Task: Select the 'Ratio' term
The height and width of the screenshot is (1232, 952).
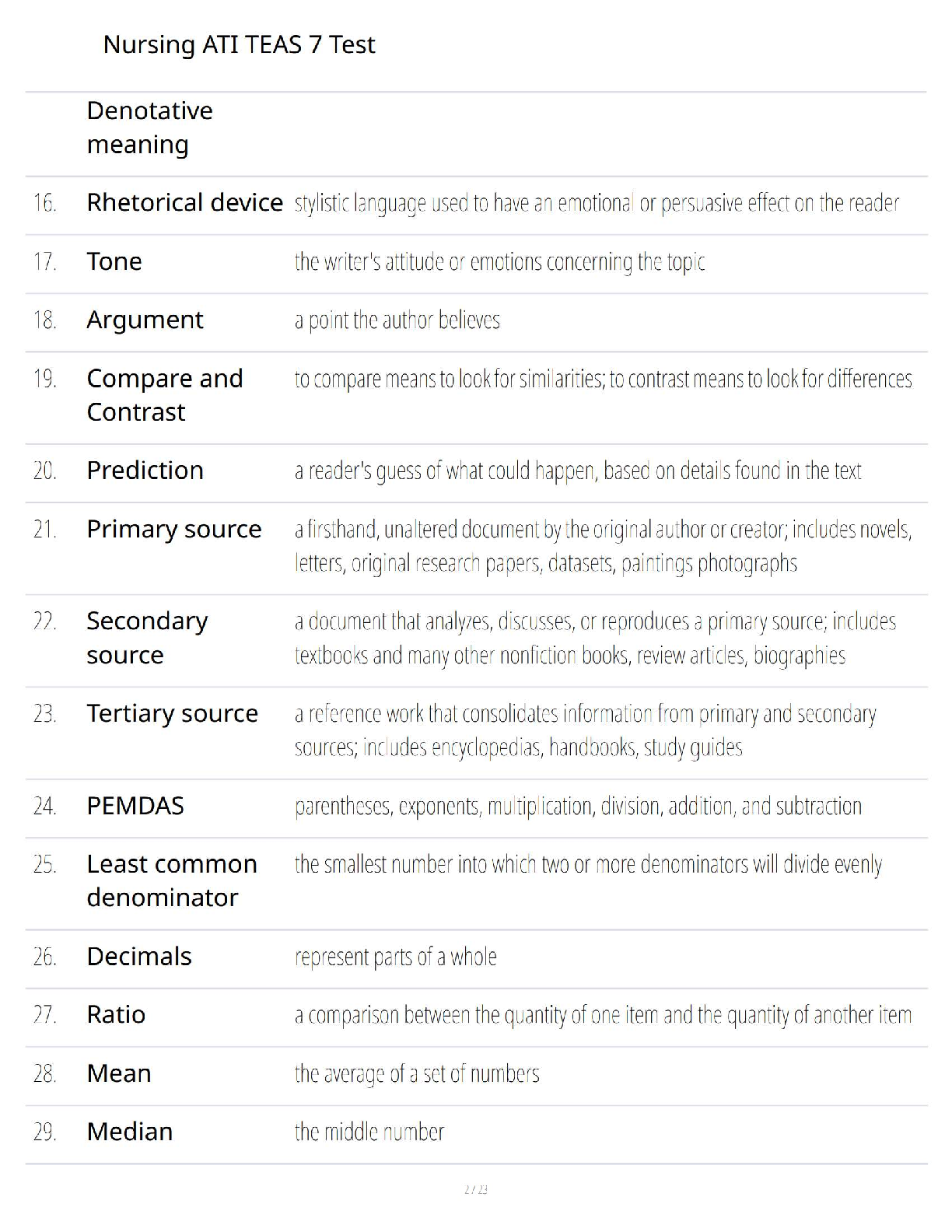Action: click(116, 1015)
